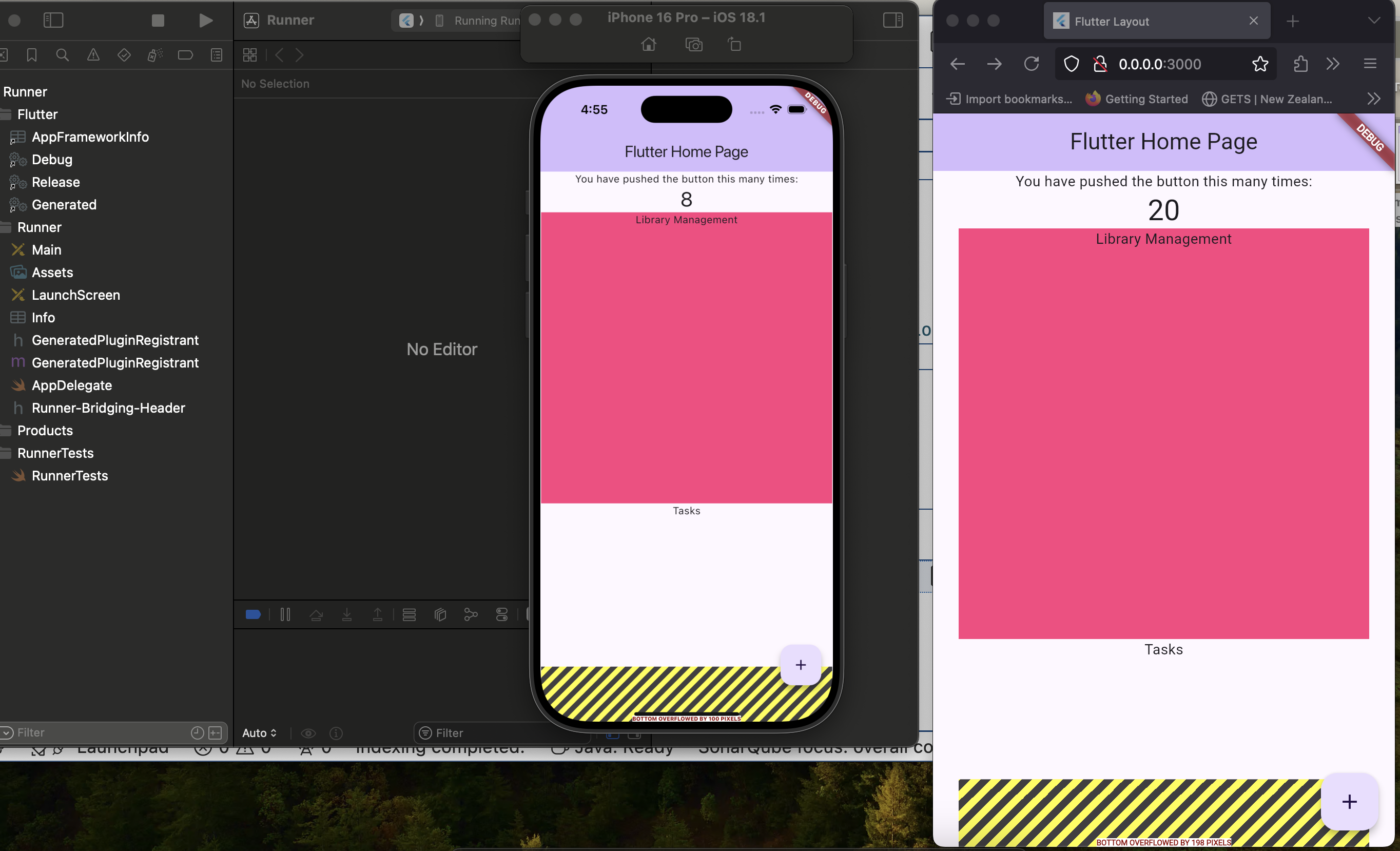Open a new Firefox tab
Viewport: 1400px width, 851px height.
point(1293,21)
